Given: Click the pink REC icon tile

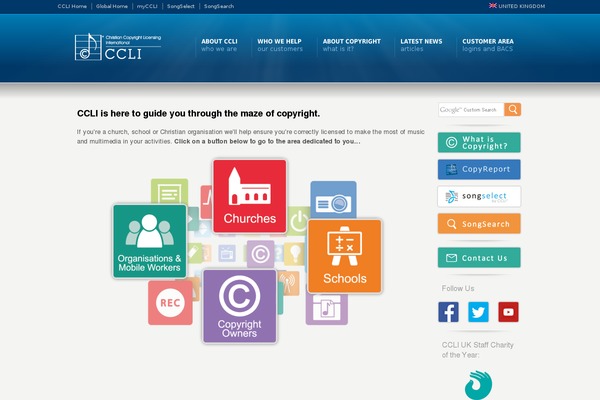Looking at the screenshot, I should pos(170,303).
